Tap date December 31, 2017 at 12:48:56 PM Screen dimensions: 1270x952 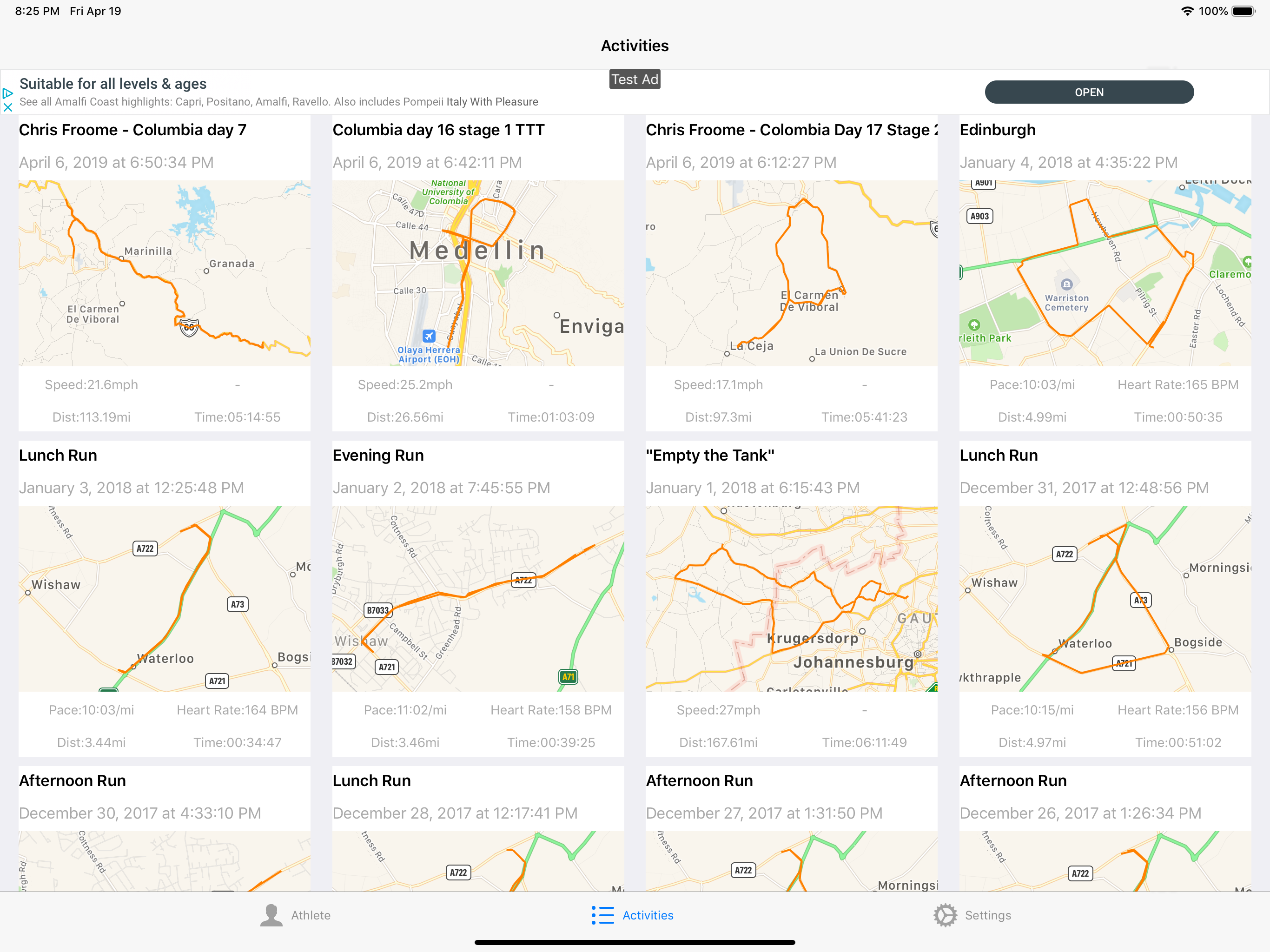[1084, 488]
